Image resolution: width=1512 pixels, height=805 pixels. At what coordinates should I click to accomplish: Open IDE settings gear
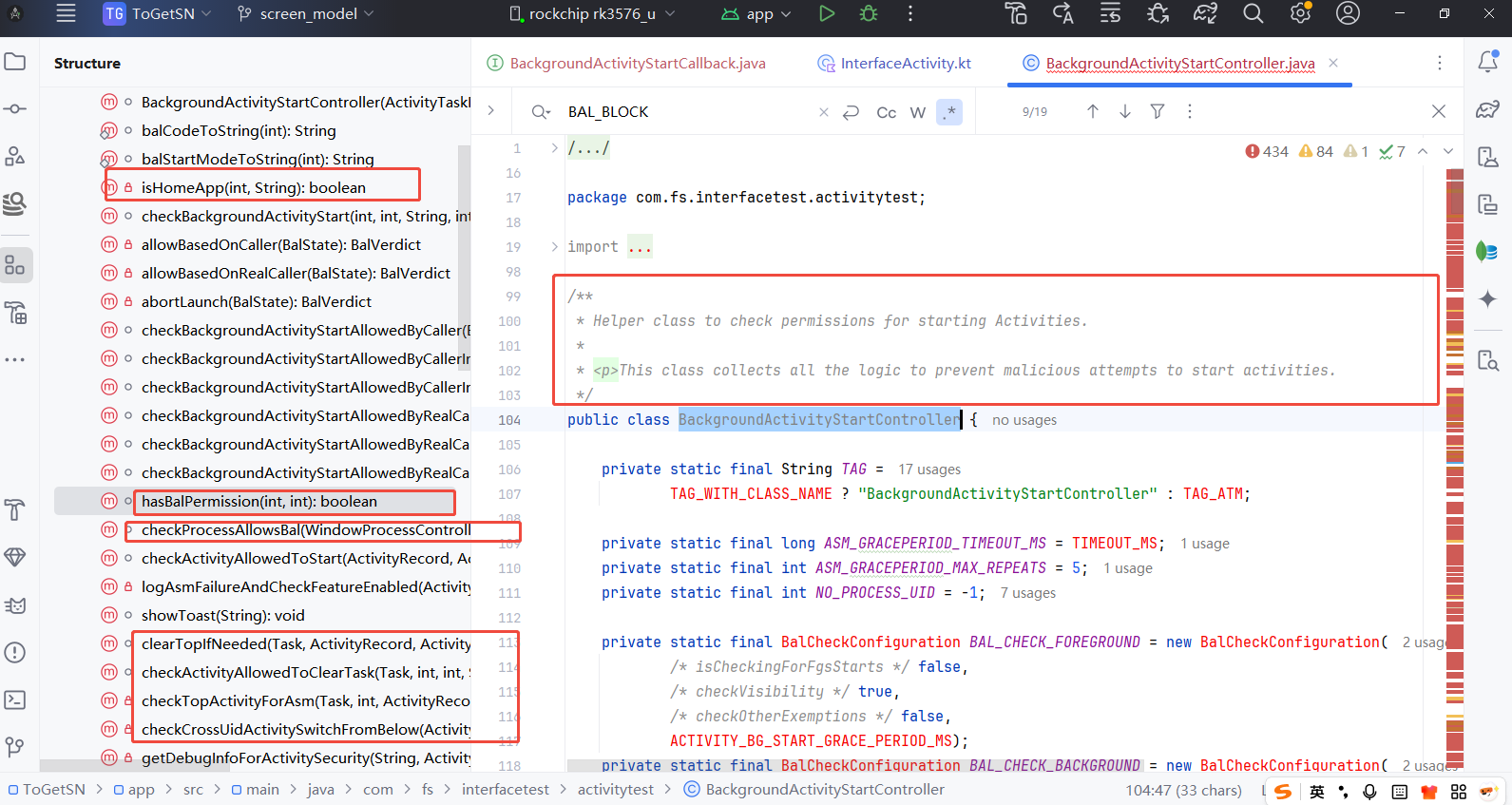1300,13
